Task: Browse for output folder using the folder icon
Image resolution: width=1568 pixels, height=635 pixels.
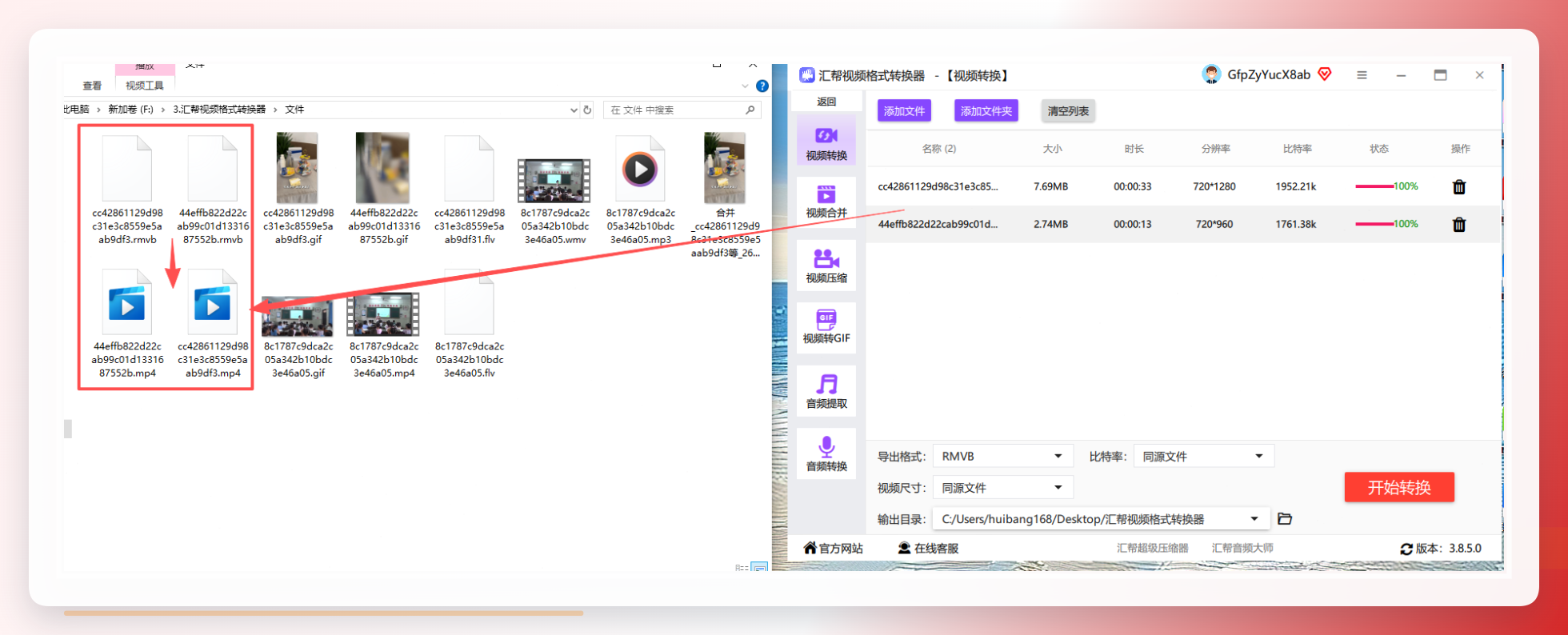Action: click(1285, 519)
